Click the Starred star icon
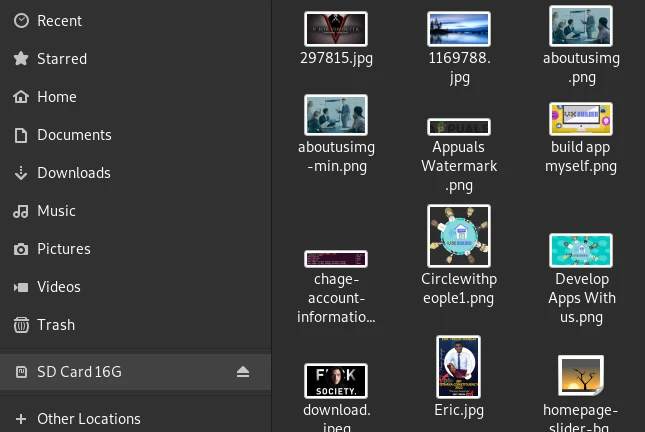 coord(21,59)
